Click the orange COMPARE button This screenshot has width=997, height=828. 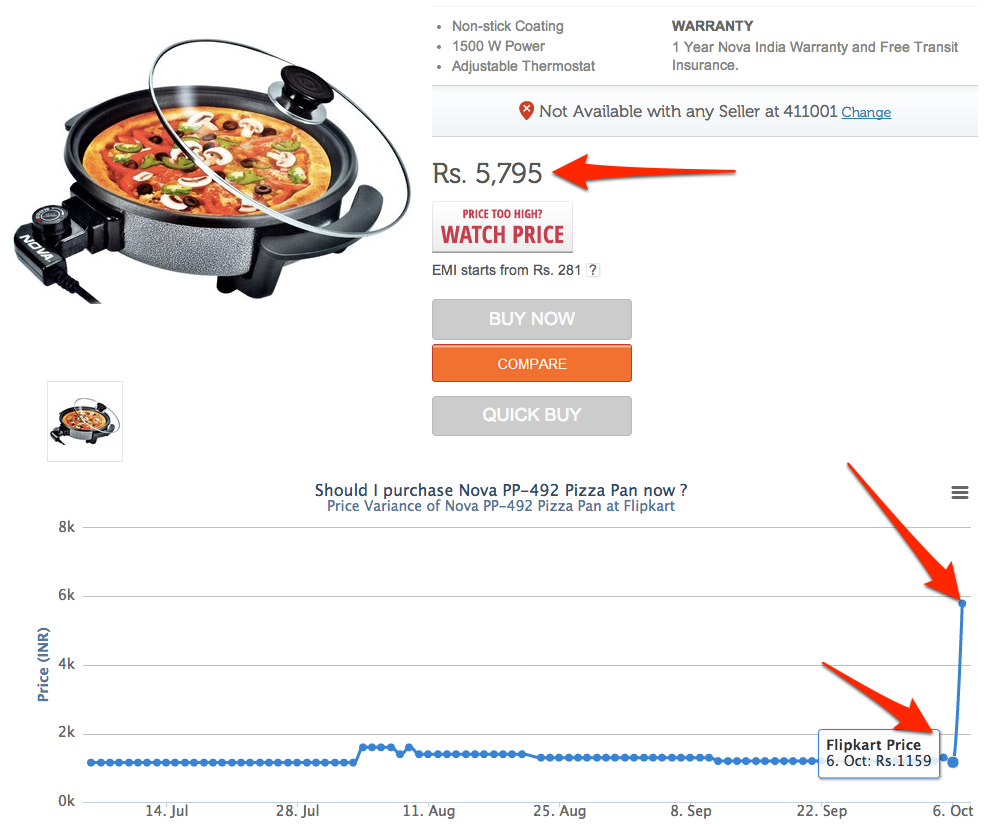pyautogui.click(x=532, y=364)
